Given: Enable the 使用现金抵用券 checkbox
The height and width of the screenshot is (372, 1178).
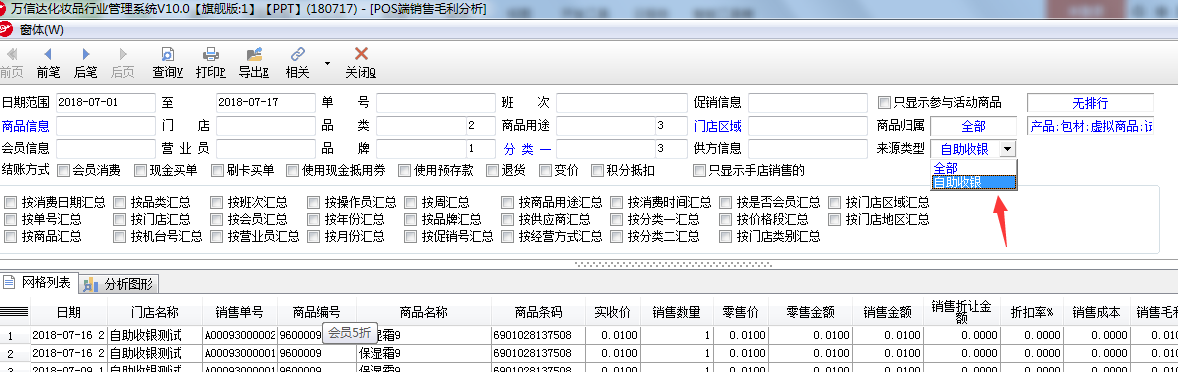Looking at the screenshot, I should (292, 171).
